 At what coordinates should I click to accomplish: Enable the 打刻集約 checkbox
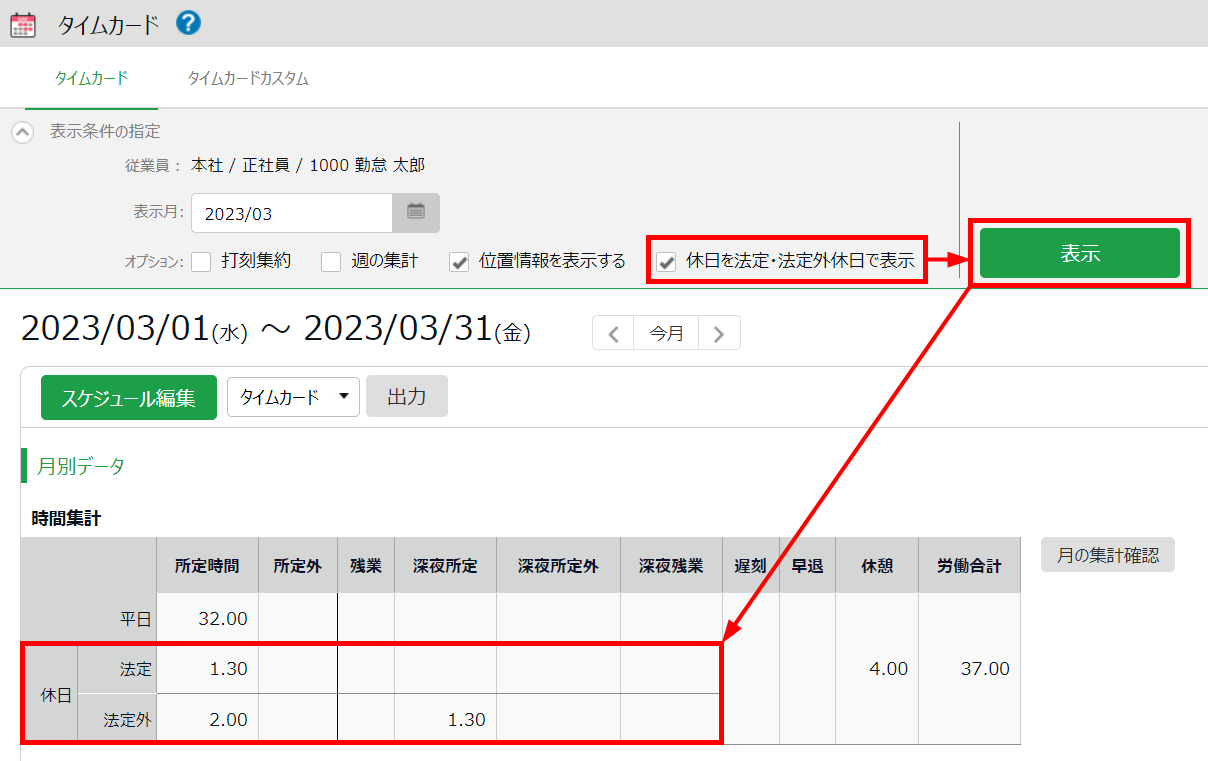(202, 262)
